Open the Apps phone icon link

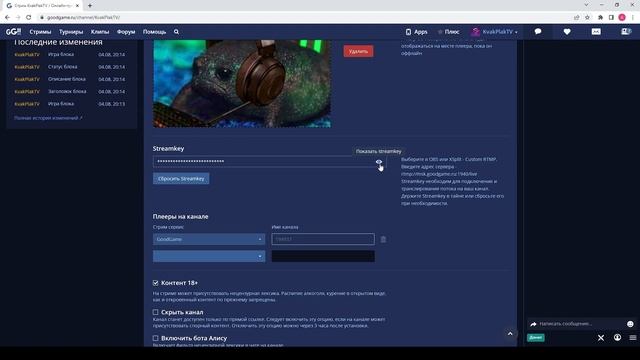coord(416,32)
